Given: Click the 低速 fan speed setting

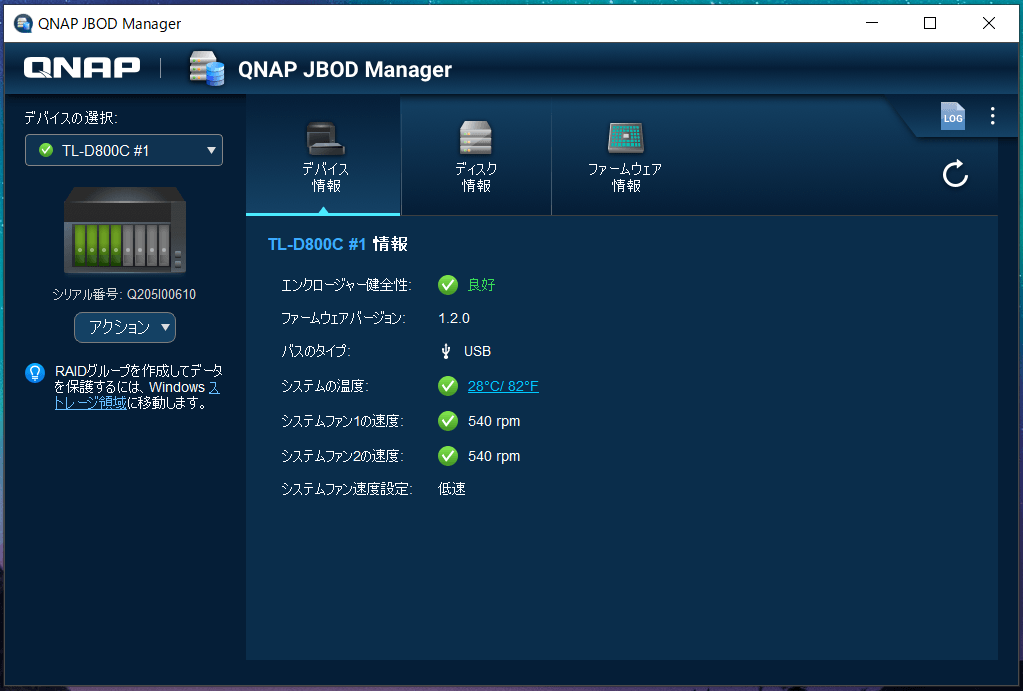Looking at the screenshot, I should tap(451, 489).
